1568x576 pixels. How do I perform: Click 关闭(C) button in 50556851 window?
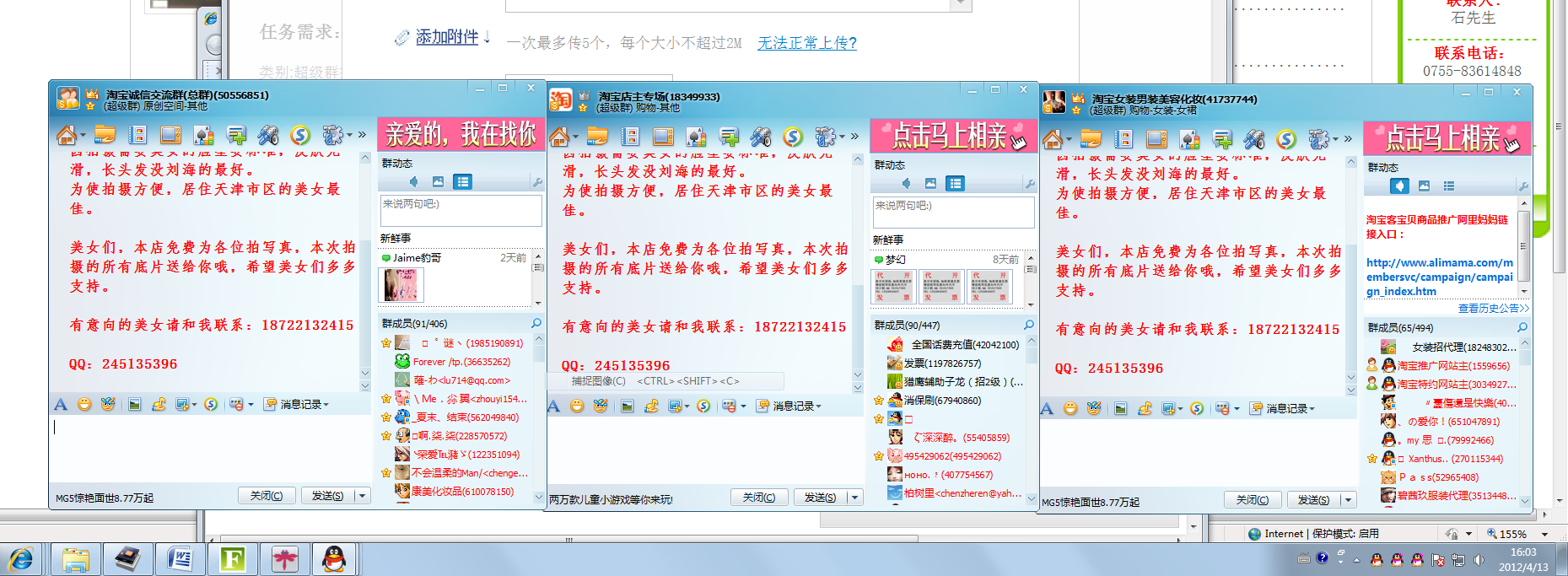click(x=267, y=496)
